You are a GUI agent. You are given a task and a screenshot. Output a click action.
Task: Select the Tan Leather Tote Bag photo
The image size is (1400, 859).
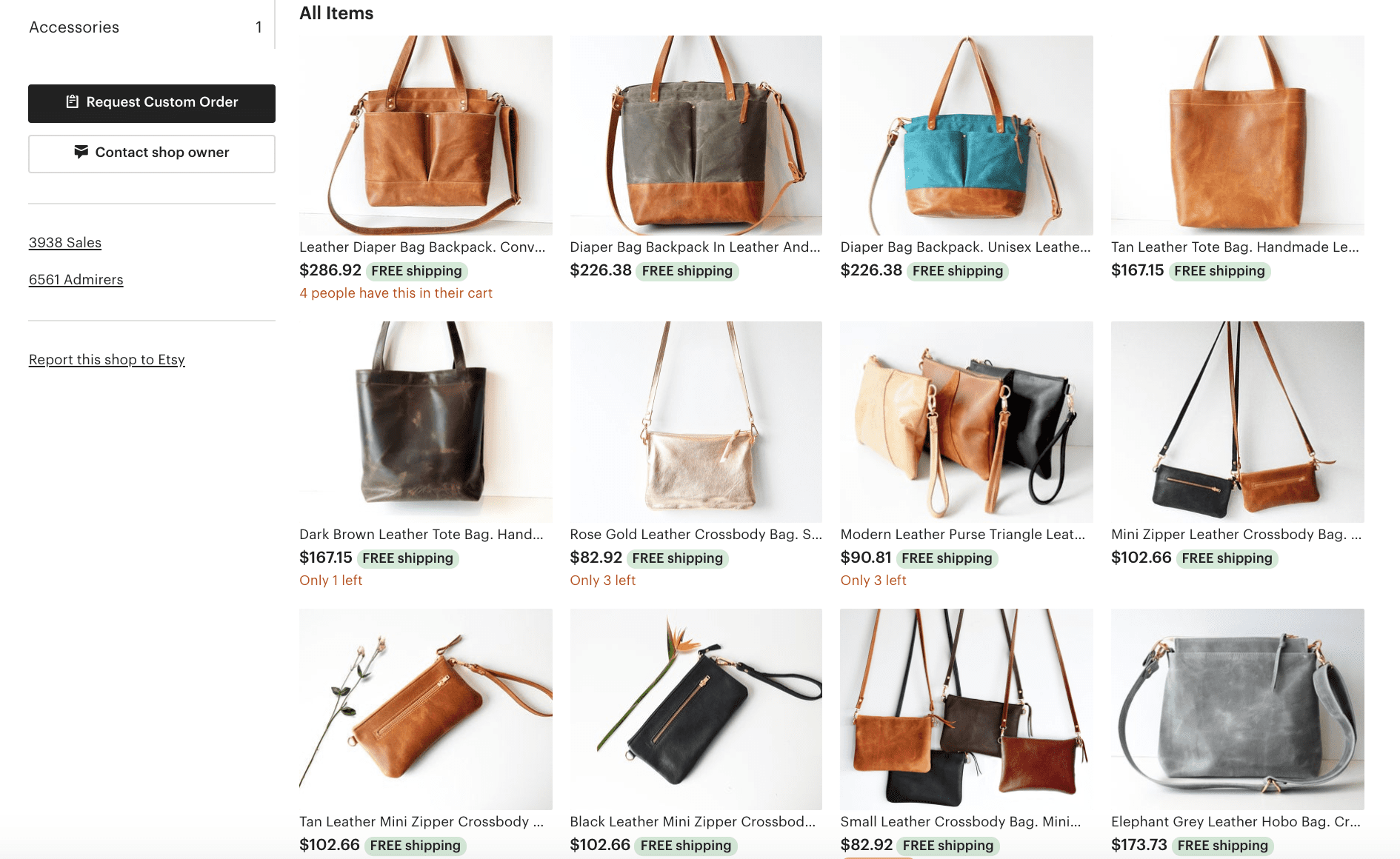point(1238,136)
